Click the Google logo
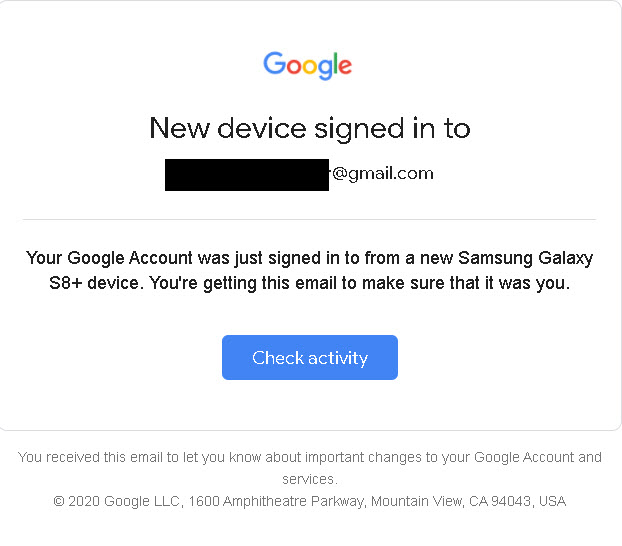This screenshot has width=622, height=546. point(308,66)
